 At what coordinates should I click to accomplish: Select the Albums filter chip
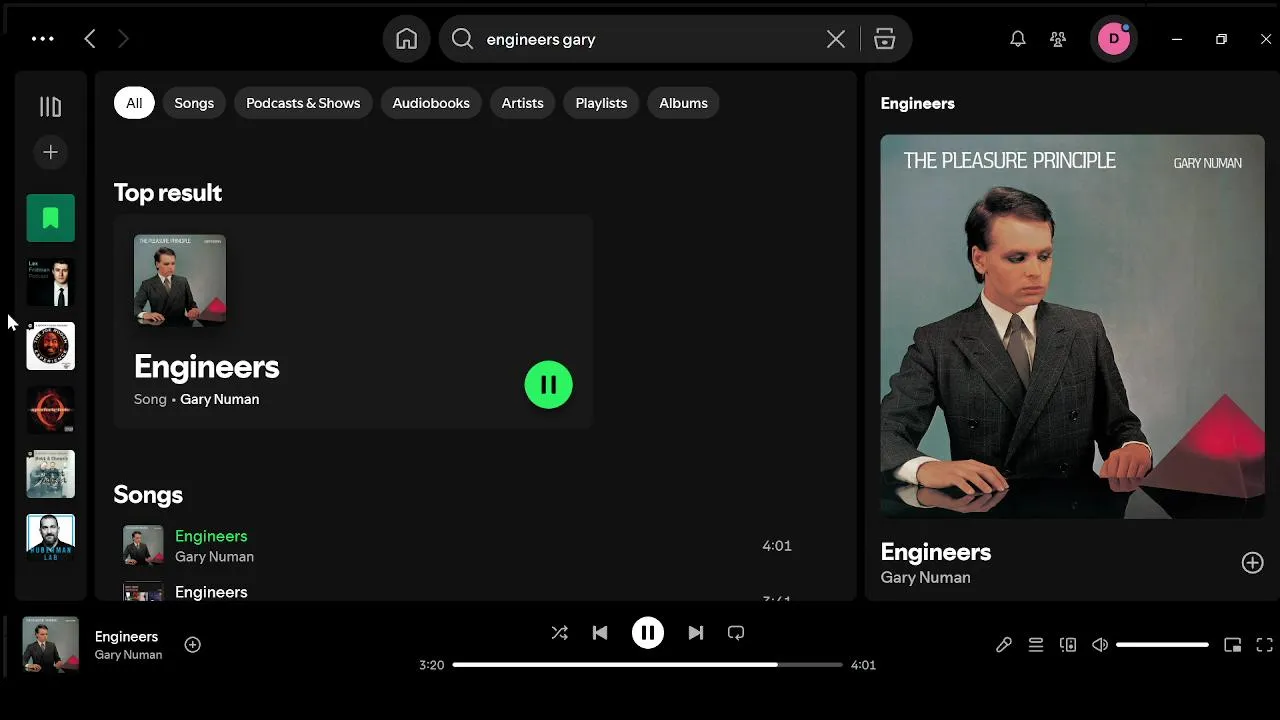[683, 103]
